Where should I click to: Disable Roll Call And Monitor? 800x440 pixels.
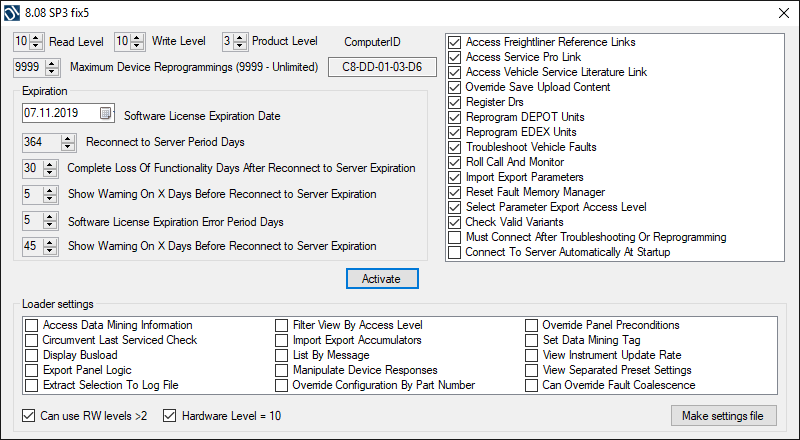tap(455, 162)
